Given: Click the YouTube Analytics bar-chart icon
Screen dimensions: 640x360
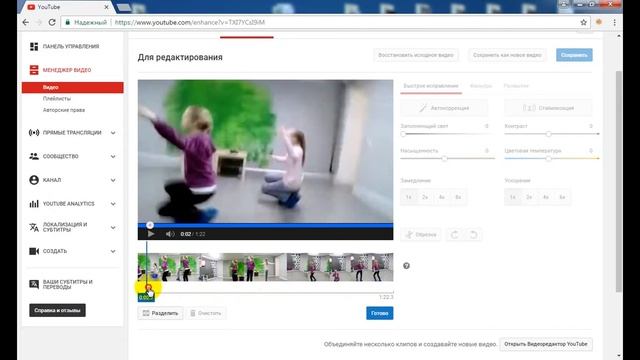Looking at the screenshot, I should click(34, 204).
